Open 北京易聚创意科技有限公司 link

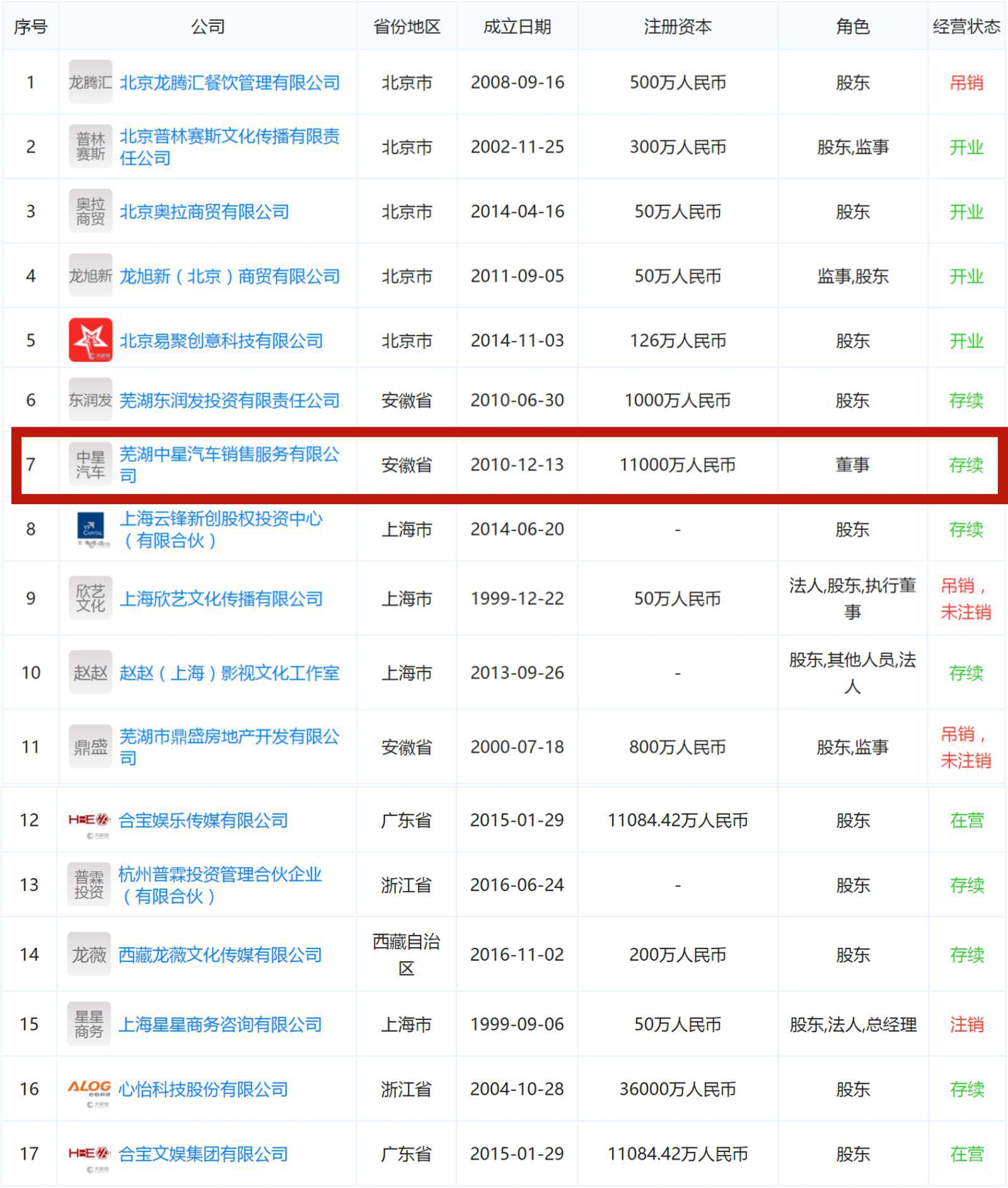221,341
